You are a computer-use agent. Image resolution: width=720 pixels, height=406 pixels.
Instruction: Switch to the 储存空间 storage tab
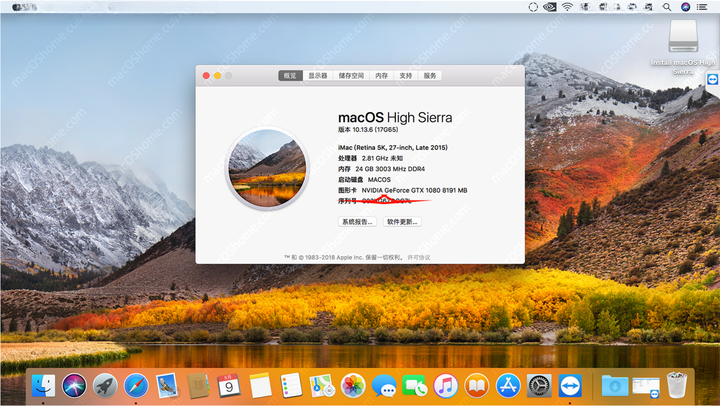(x=351, y=75)
